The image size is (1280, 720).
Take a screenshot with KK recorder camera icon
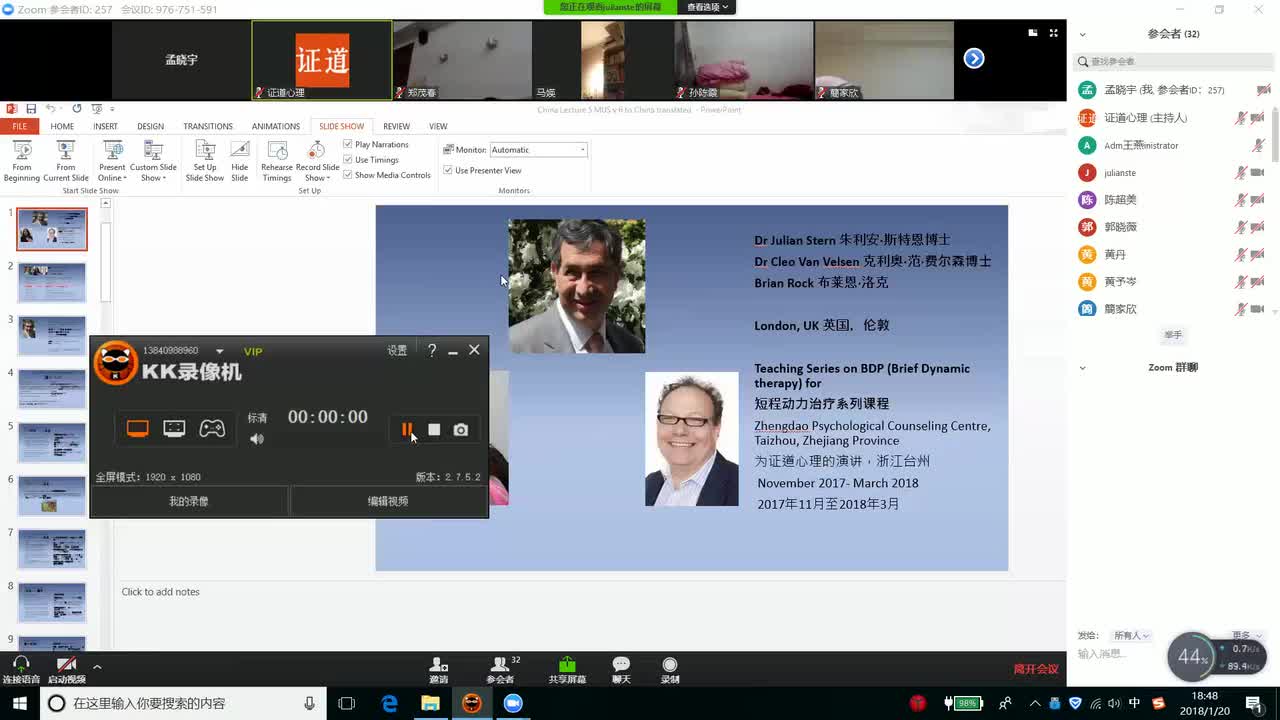(461, 430)
